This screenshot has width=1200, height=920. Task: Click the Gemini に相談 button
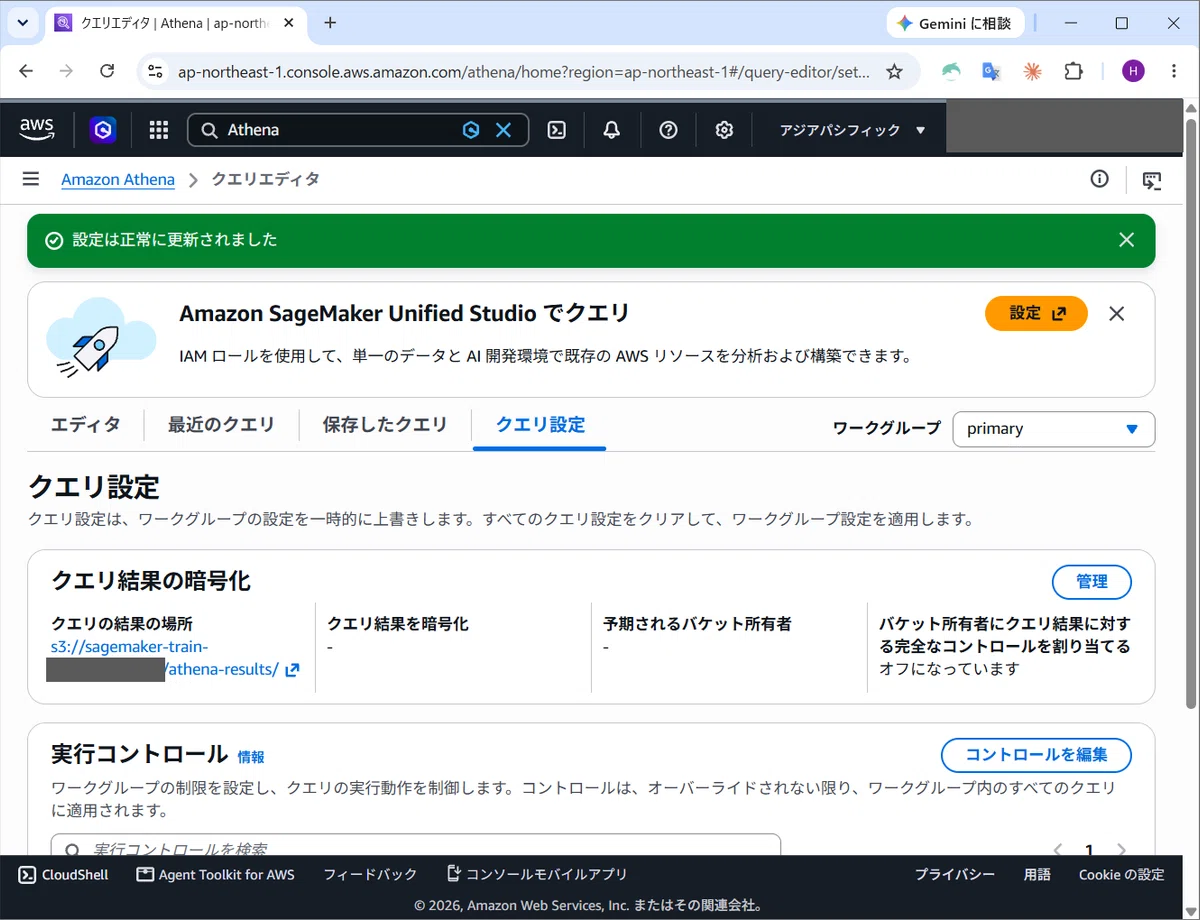(956, 23)
